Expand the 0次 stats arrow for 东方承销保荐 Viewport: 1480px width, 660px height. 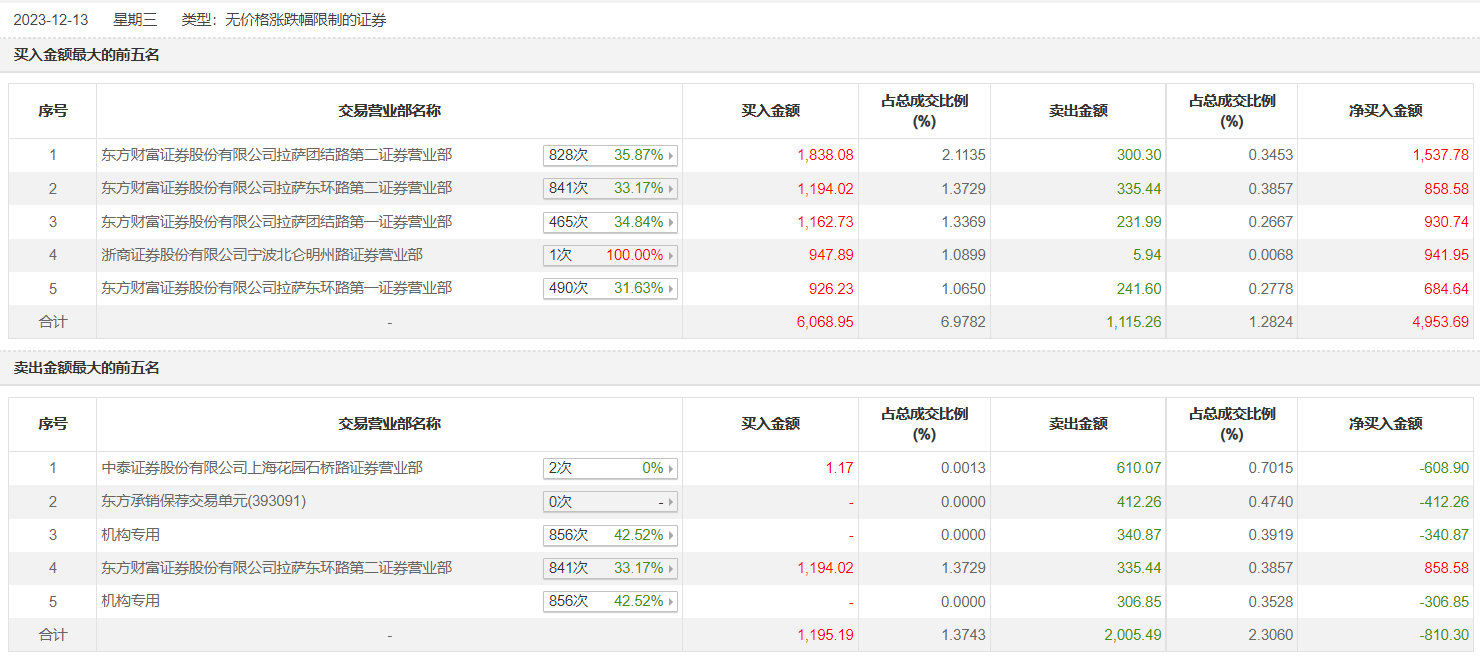(671, 502)
